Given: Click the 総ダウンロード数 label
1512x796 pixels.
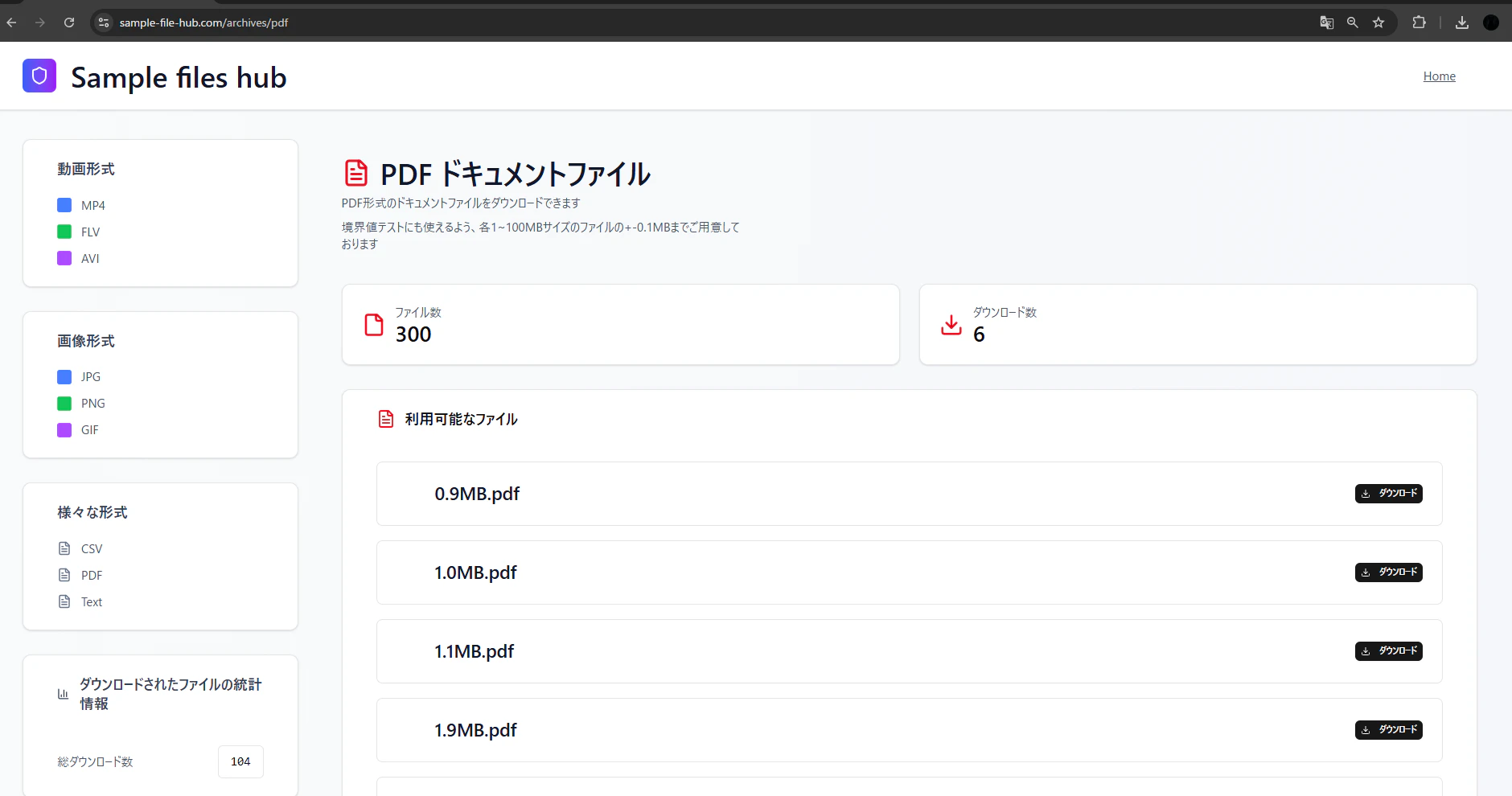Looking at the screenshot, I should coord(95,761).
